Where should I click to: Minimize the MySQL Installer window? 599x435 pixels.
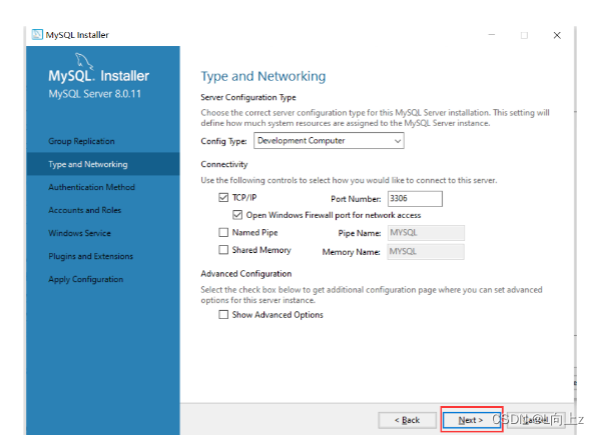click(x=492, y=35)
